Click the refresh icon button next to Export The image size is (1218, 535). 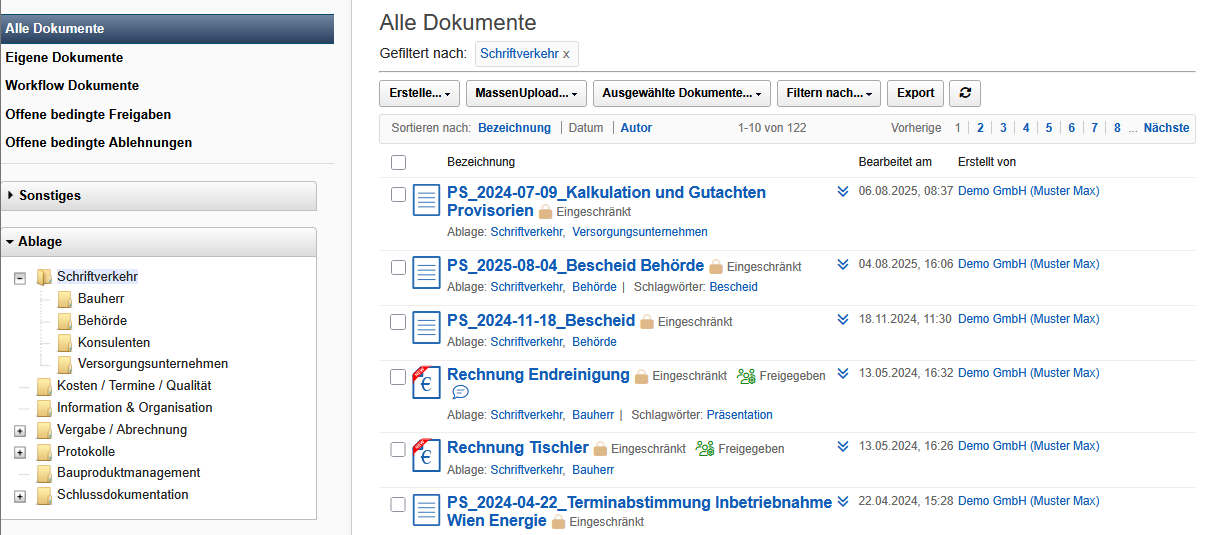(x=965, y=93)
